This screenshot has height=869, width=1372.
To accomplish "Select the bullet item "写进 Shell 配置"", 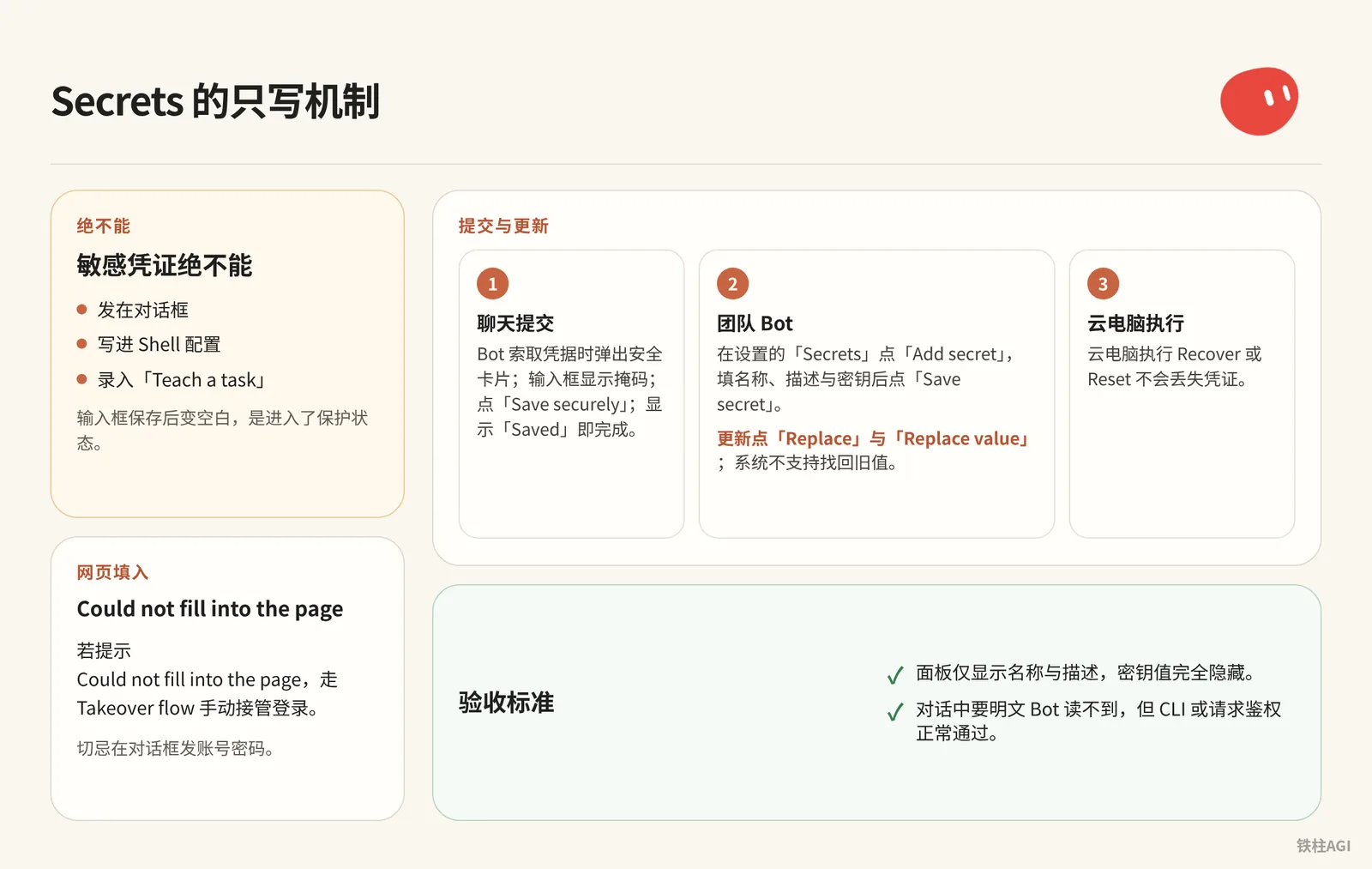I will 159,344.
